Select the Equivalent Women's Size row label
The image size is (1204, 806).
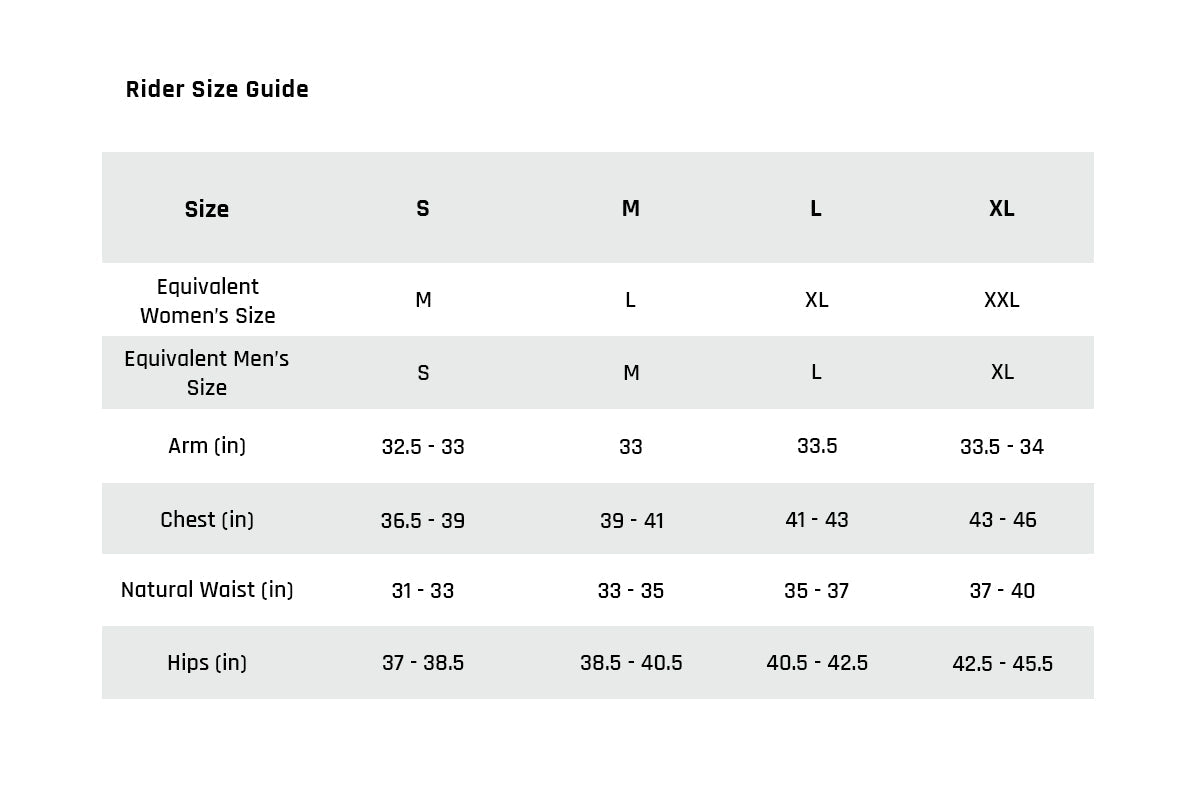tap(207, 301)
